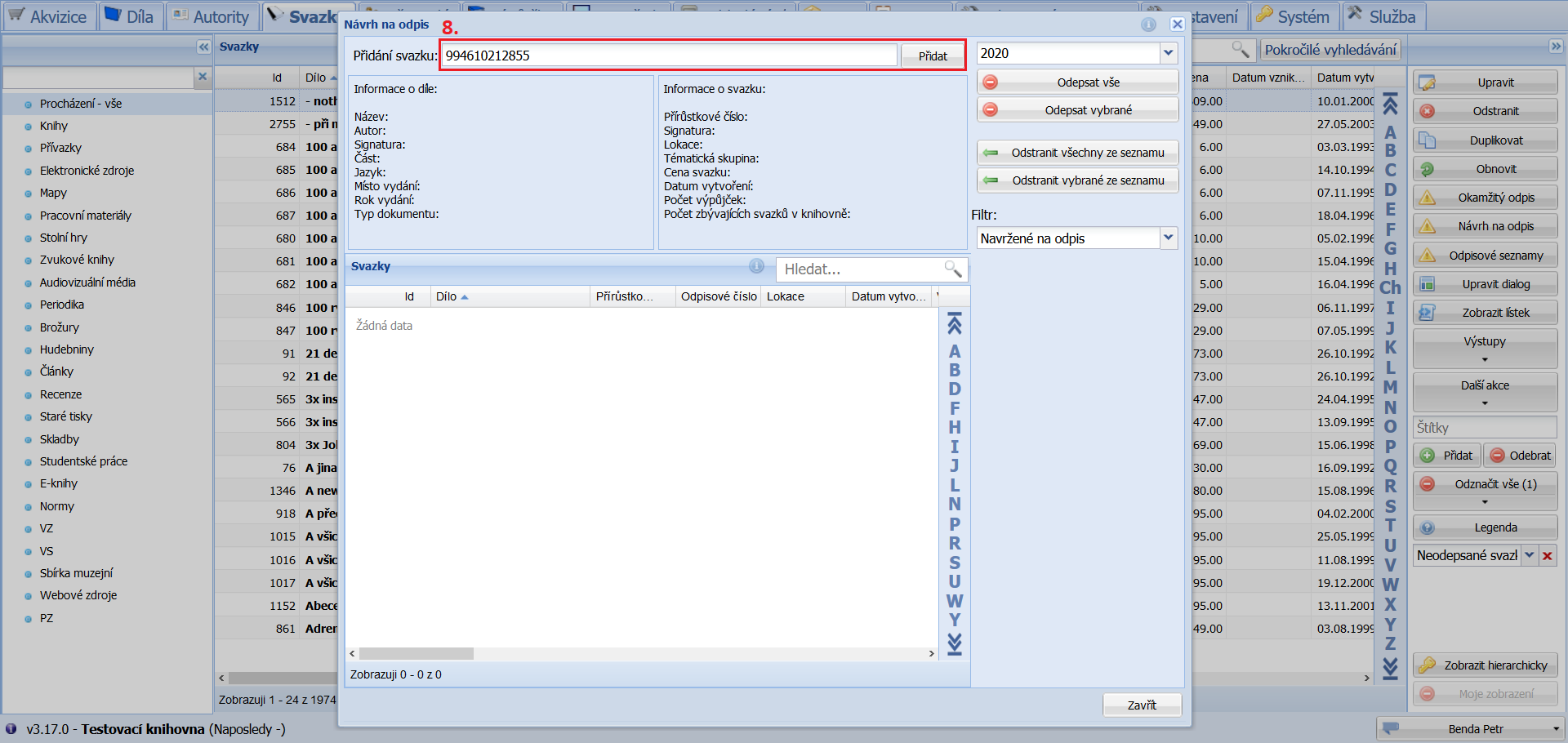
Task: Jump to bottom with the dialog's double-down arrow
Action: pyautogui.click(x=954, y=644)
